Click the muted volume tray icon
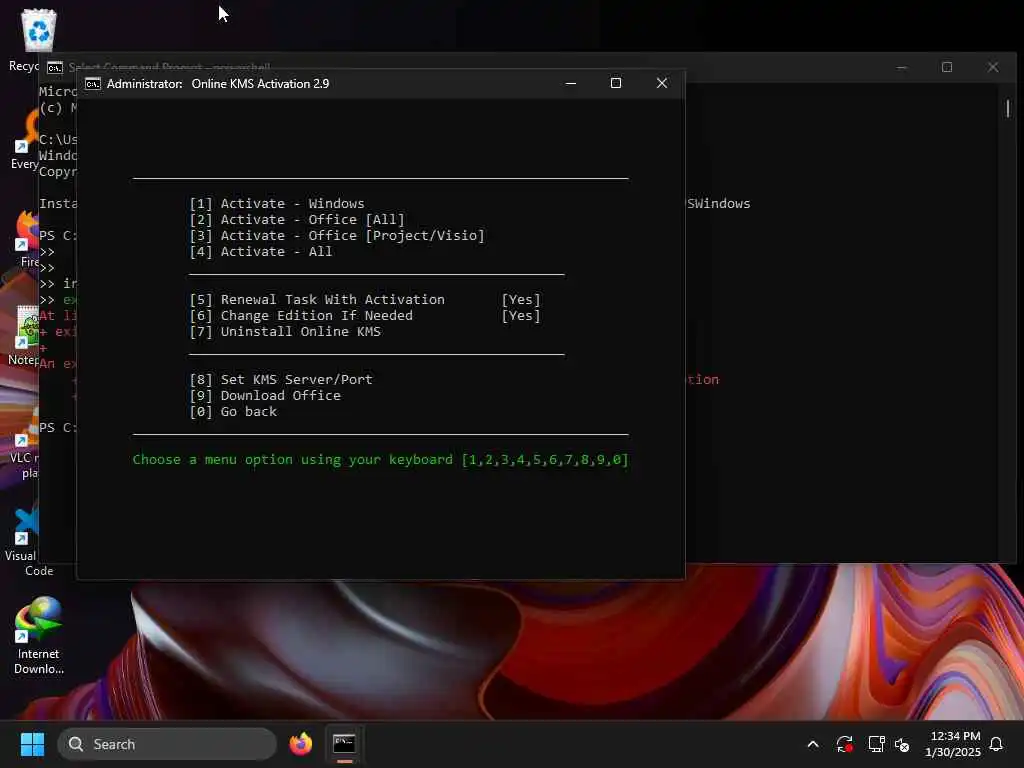 (x=902, y=744)
